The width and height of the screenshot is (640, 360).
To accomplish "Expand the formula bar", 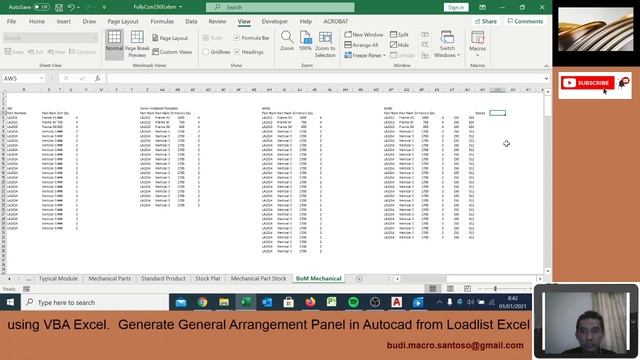I will (546, 78).
